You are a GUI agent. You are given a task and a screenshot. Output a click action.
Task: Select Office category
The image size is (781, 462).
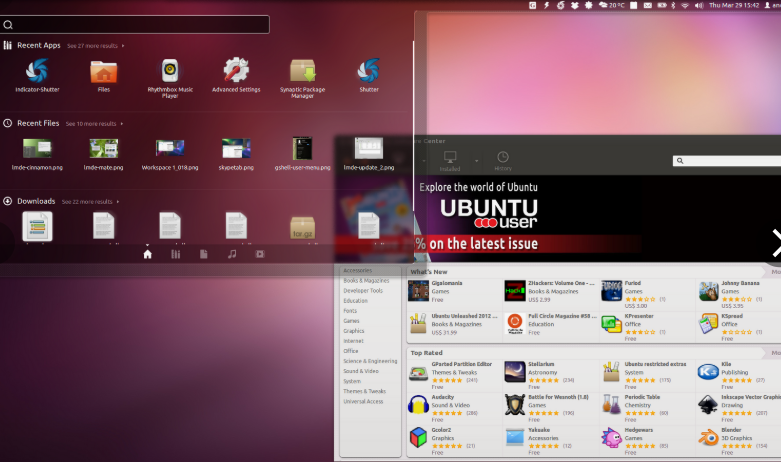tap(351, 351)
